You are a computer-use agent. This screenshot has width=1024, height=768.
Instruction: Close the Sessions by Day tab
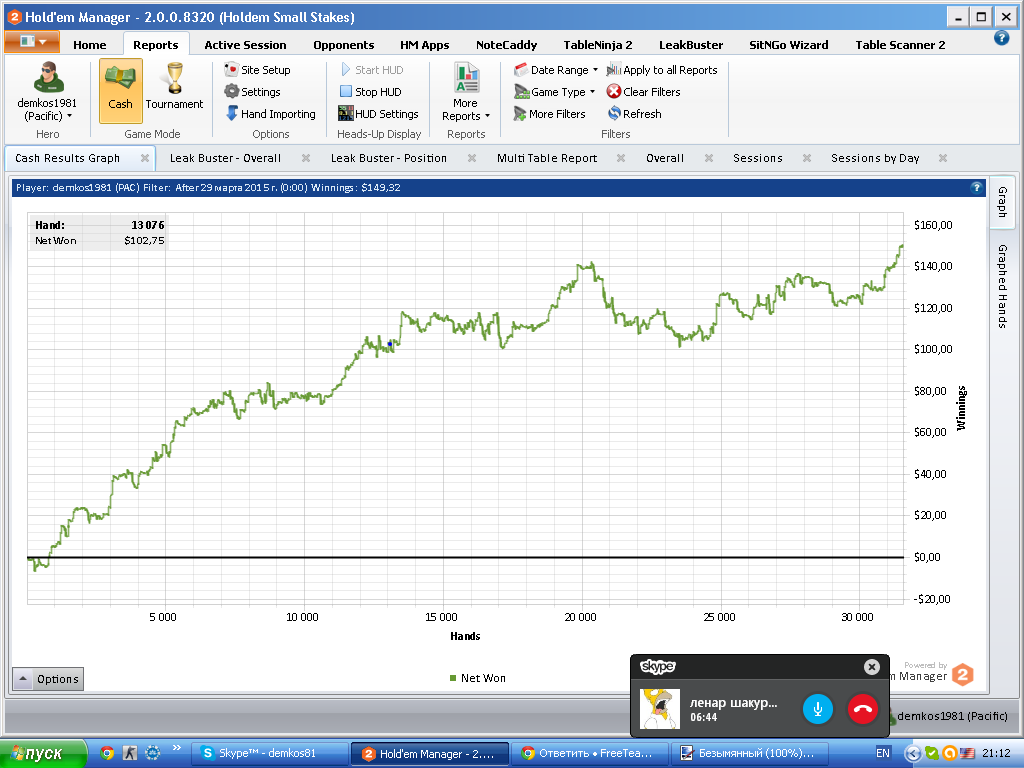943,158
